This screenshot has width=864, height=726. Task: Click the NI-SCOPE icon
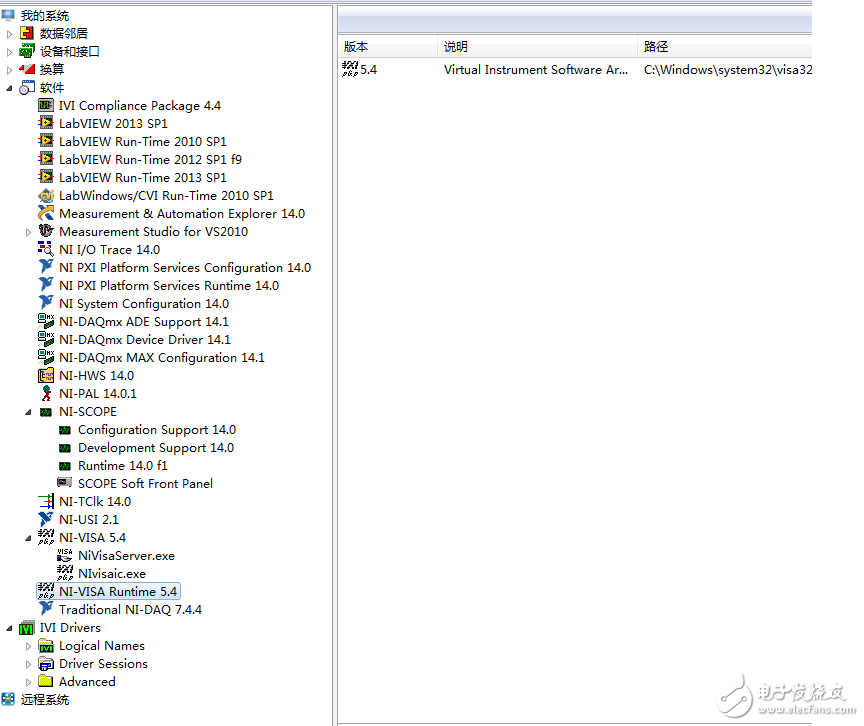(x=46, y=412)
